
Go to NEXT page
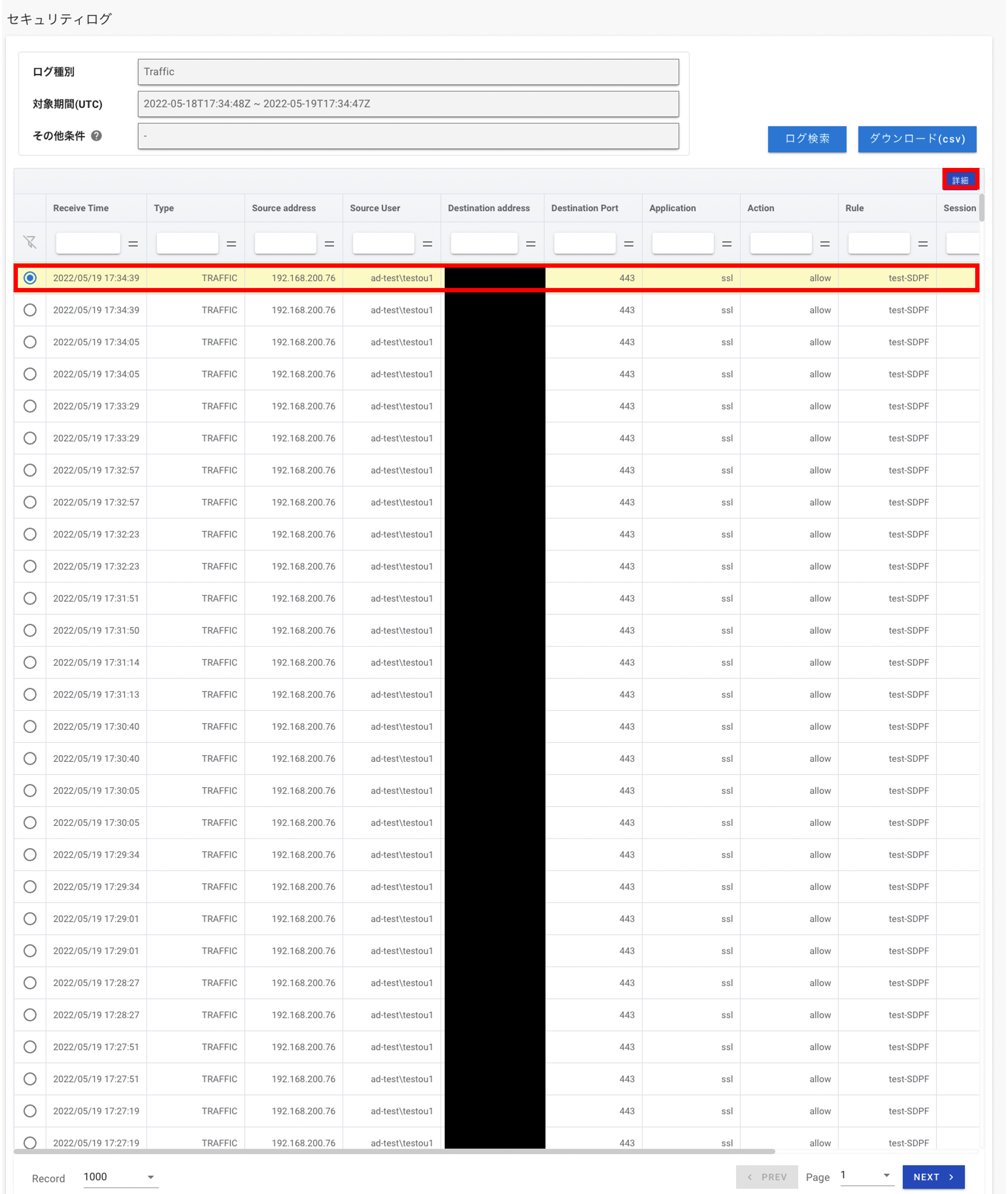point(934,1177)
